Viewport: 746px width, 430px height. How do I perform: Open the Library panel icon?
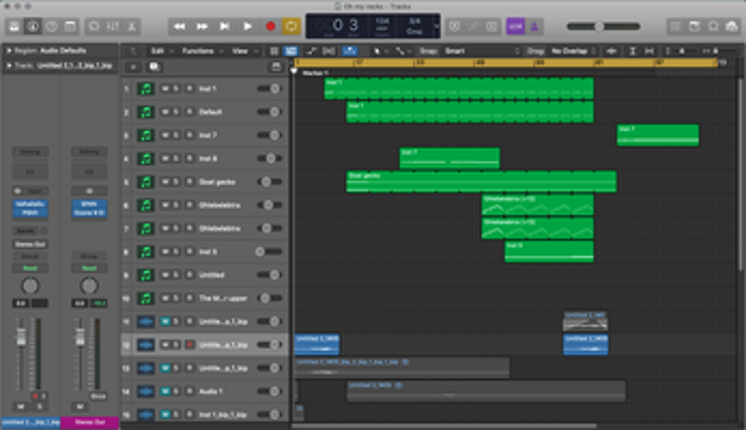pyautogui.click(x=14, y=27)
